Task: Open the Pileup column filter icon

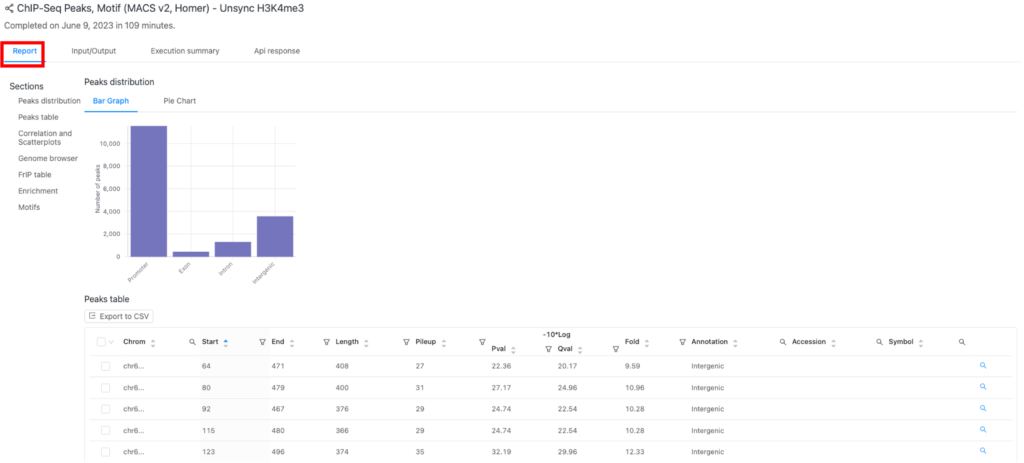Action: coord(482,342)
